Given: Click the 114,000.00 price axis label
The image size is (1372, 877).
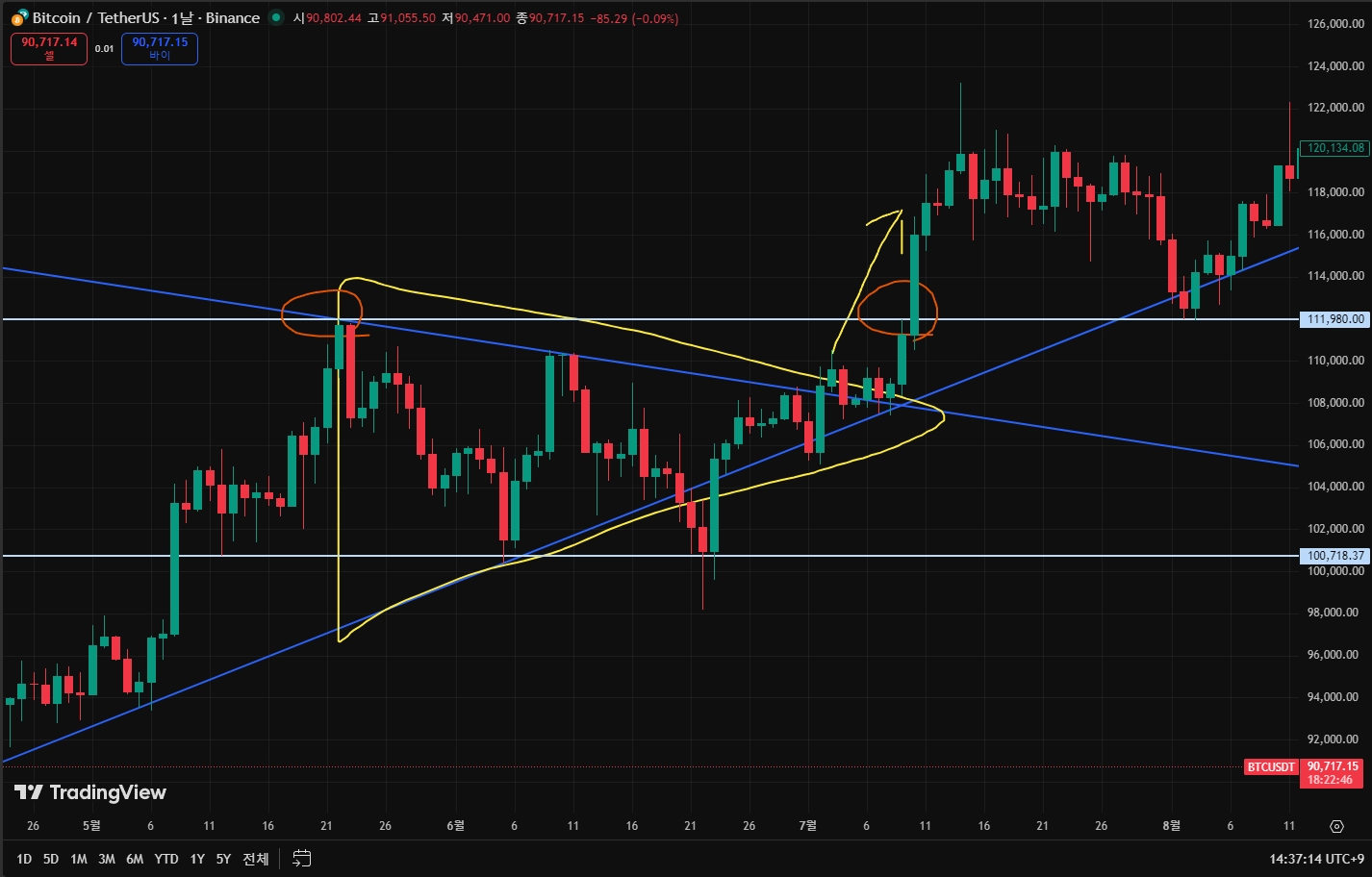Looking at the screenshot, I should [x=1335, y=276].
